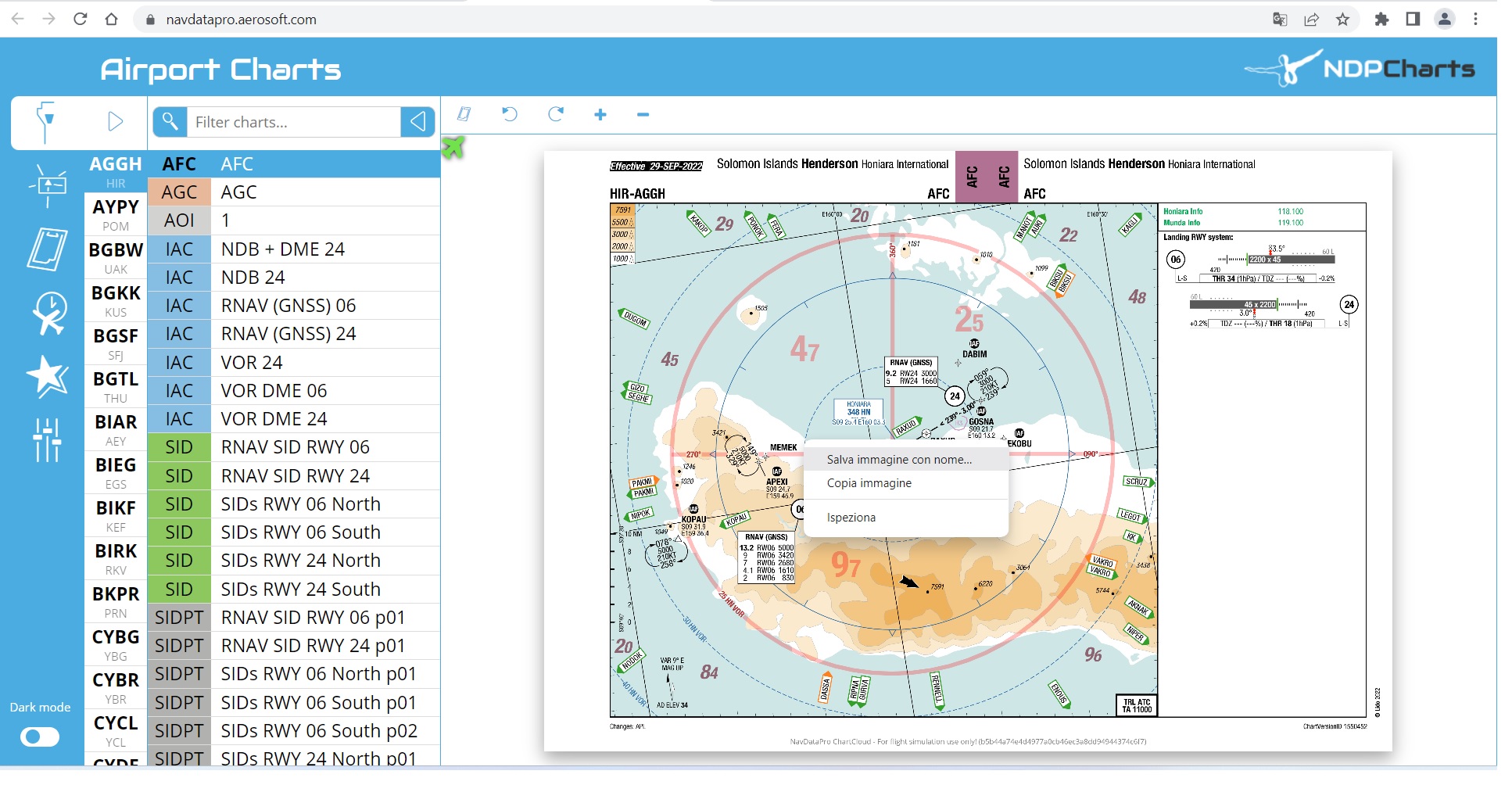The width and height of the screenshot is (1512, 785).
Task: Click the magnifier search icon beside filter
Action: pos(170,122)
